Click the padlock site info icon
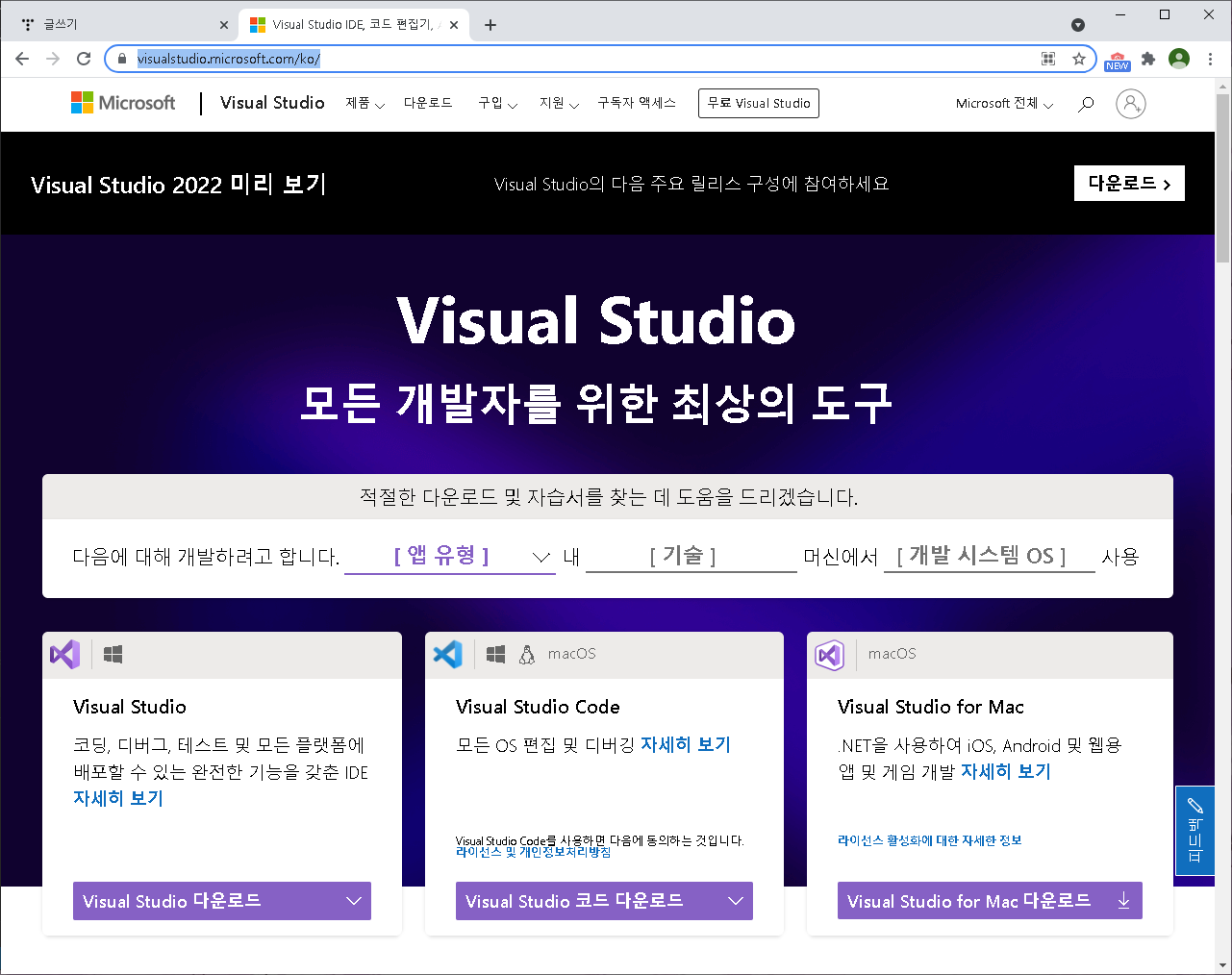This screenshot has height=975, width=1232. 121,59
